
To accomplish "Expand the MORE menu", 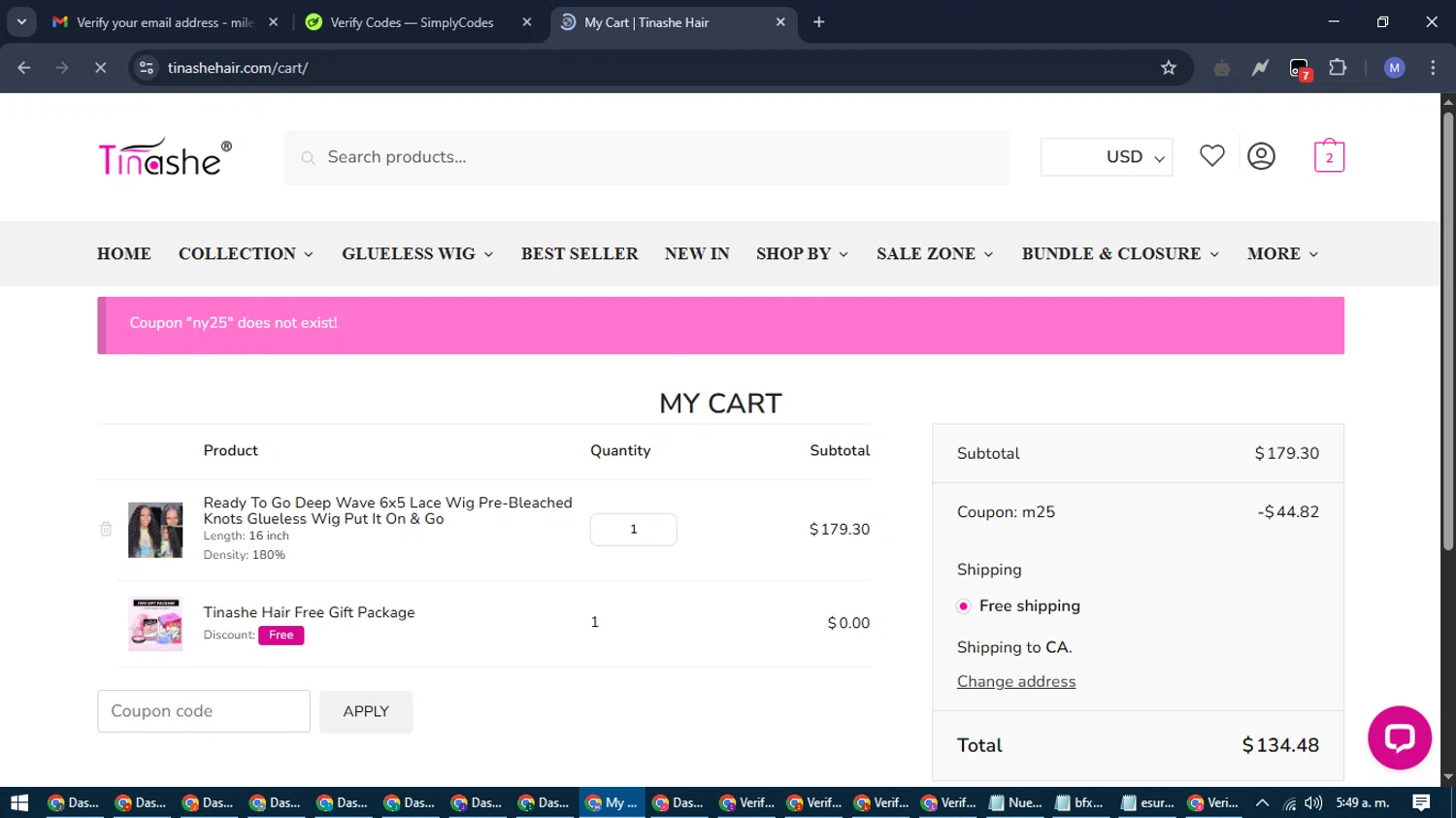I will (x=1283, y=253).
